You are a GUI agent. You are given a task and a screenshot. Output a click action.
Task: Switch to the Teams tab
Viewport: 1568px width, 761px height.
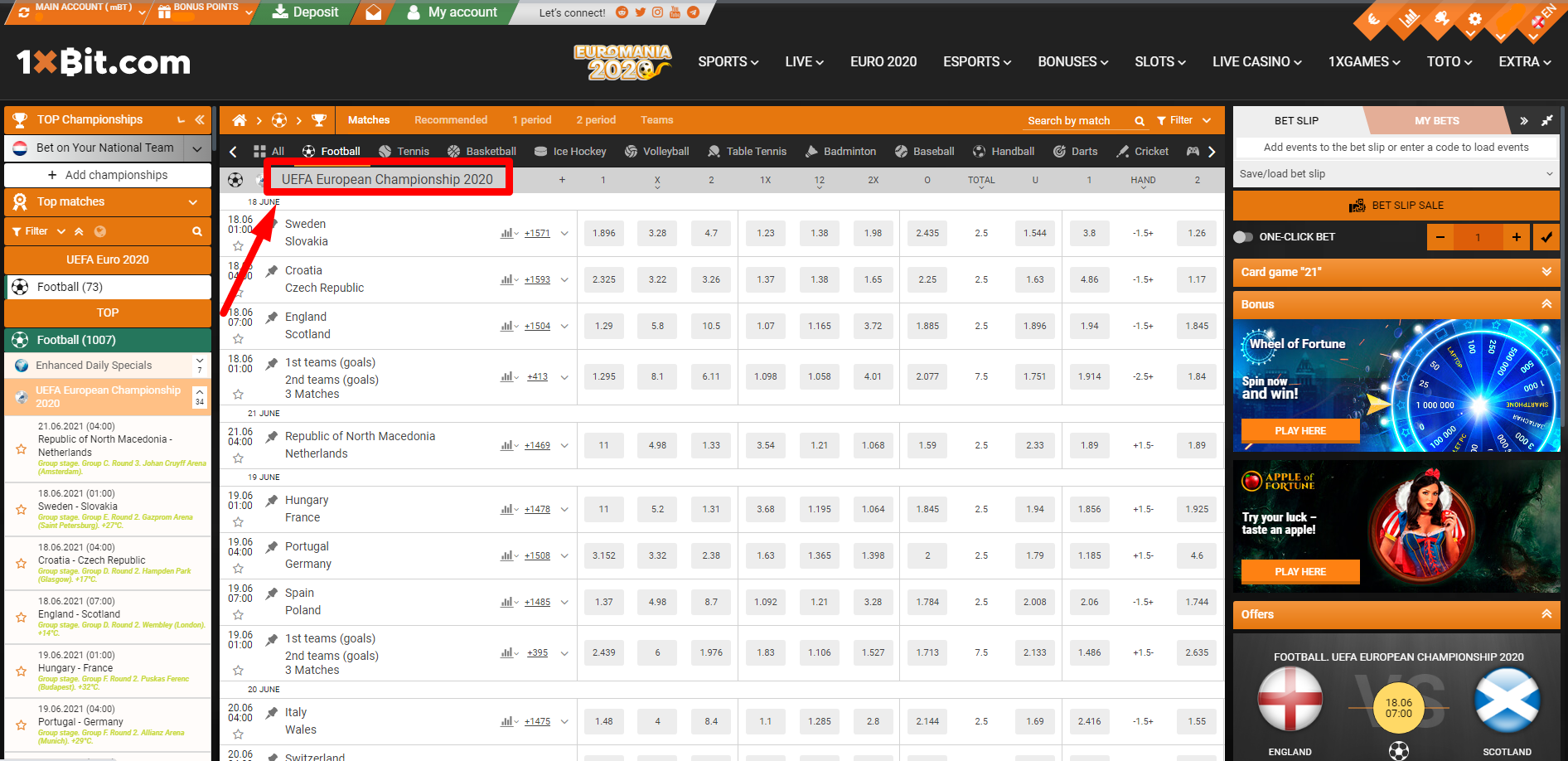[x=656, y=120]
